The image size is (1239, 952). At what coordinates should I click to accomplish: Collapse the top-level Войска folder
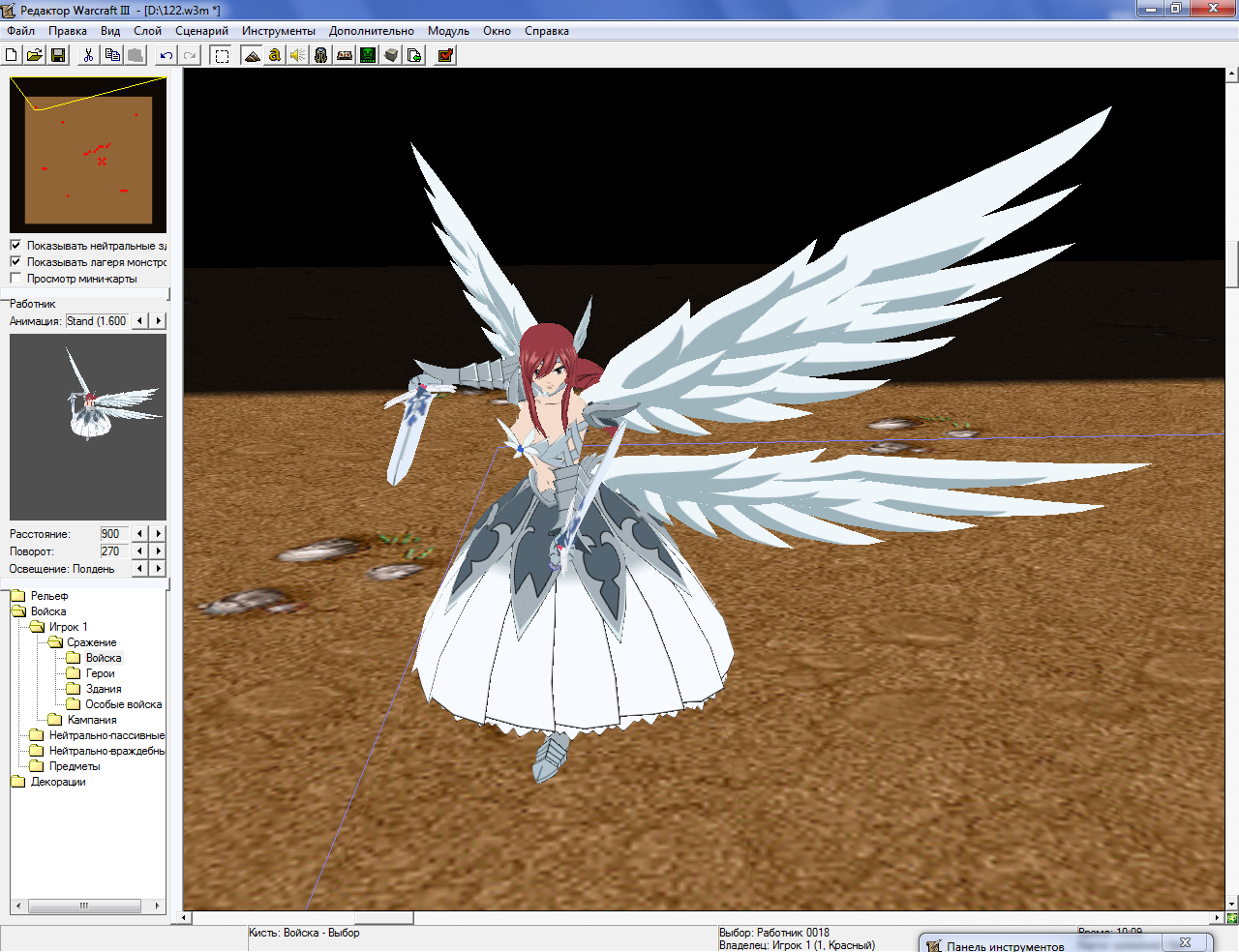18,611
